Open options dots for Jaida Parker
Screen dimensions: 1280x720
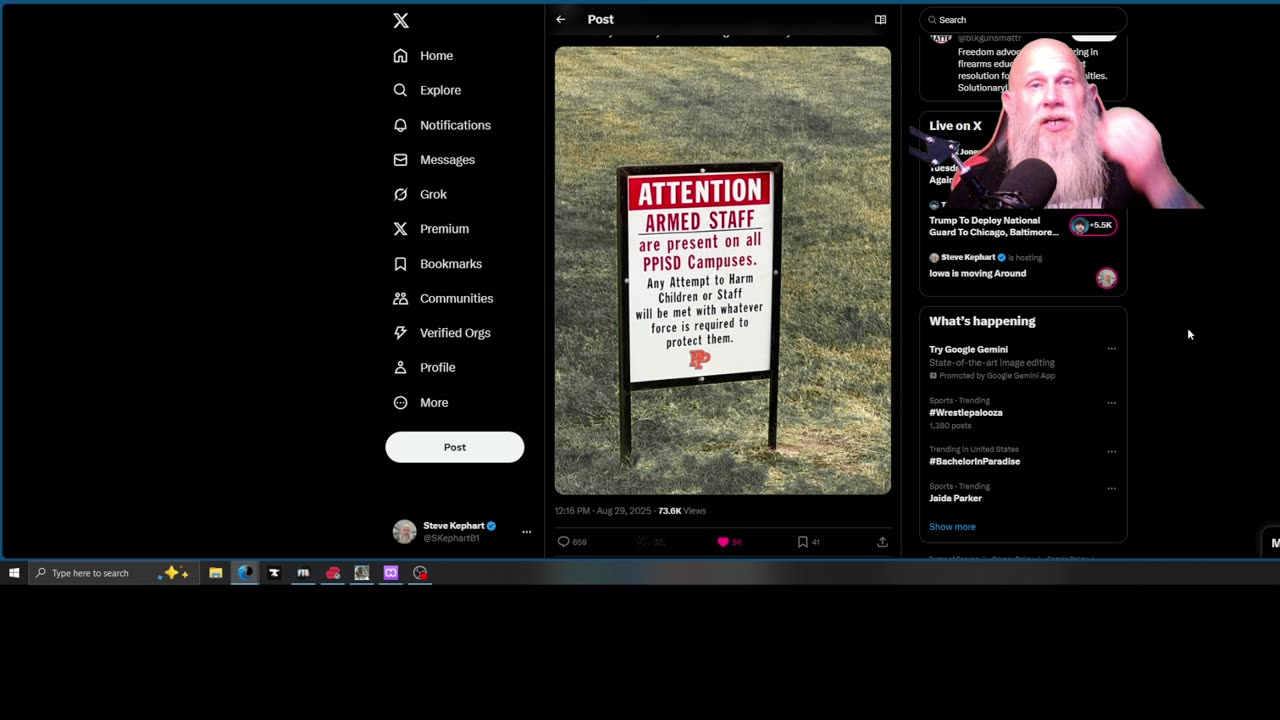(x=1111, y=488)
